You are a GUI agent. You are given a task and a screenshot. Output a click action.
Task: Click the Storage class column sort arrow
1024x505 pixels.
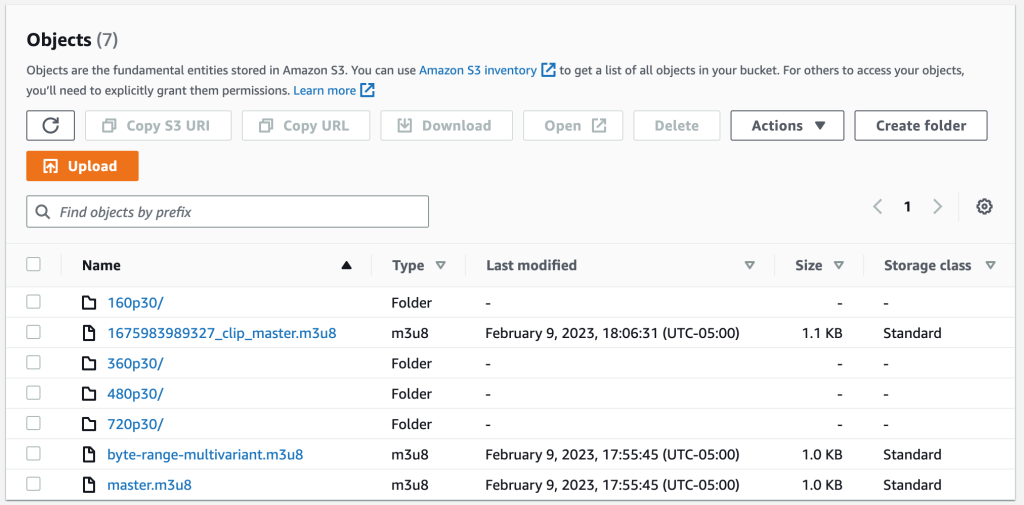point(990,266)
